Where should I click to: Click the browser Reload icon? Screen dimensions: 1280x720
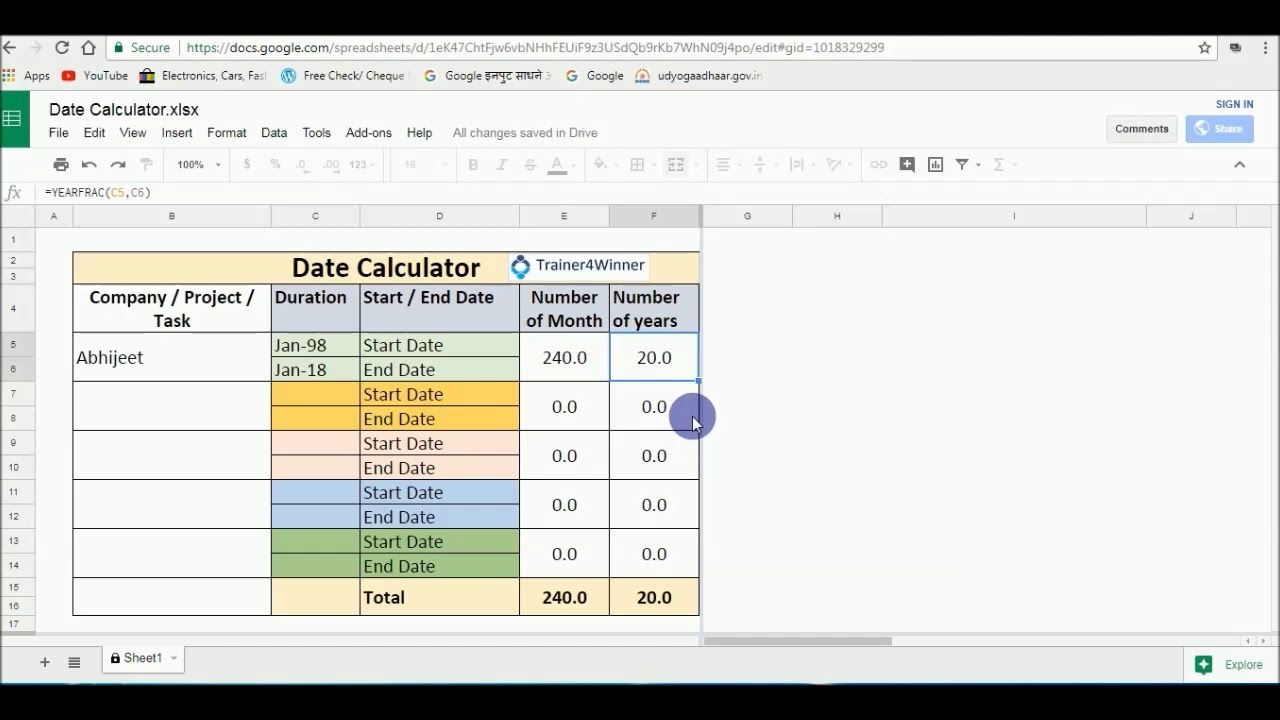pos(62,47)
